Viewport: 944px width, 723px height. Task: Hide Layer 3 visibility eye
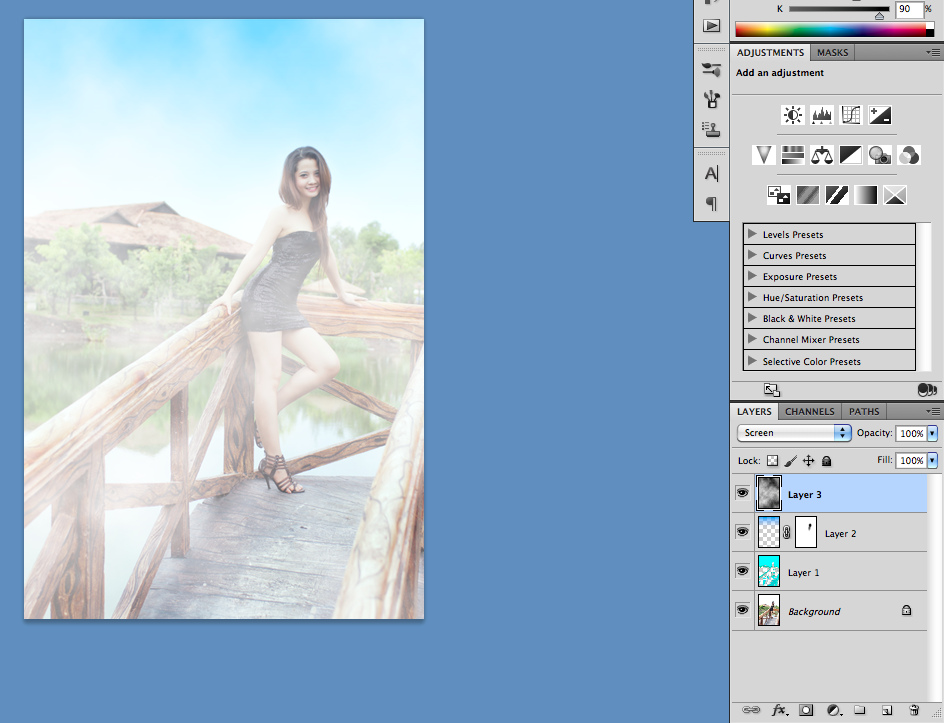coord(742,494)
